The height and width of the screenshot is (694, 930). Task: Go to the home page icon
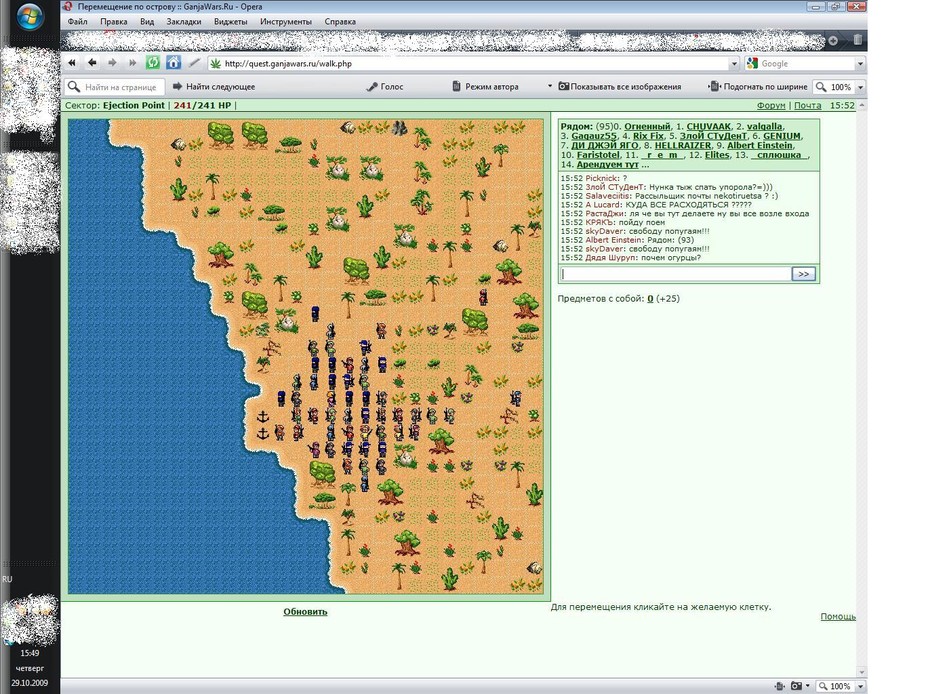coord(173,63)
